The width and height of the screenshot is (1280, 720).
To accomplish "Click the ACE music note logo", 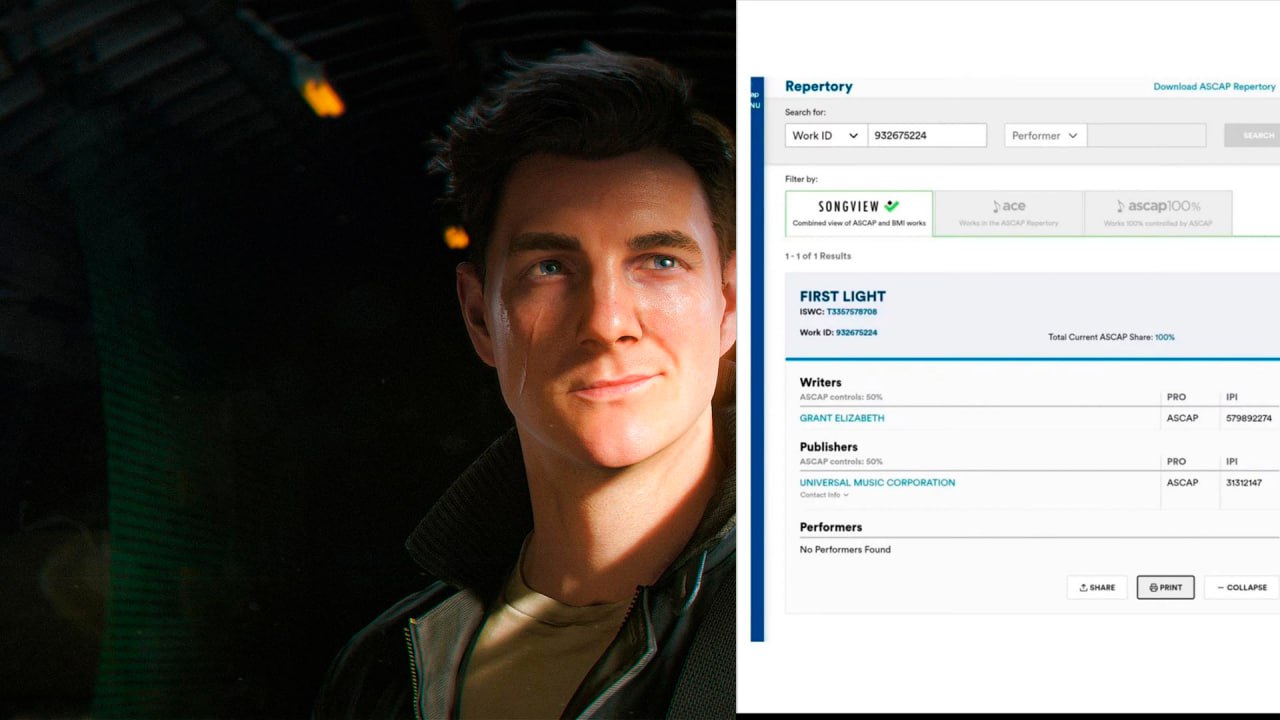I will click(996, 207).
